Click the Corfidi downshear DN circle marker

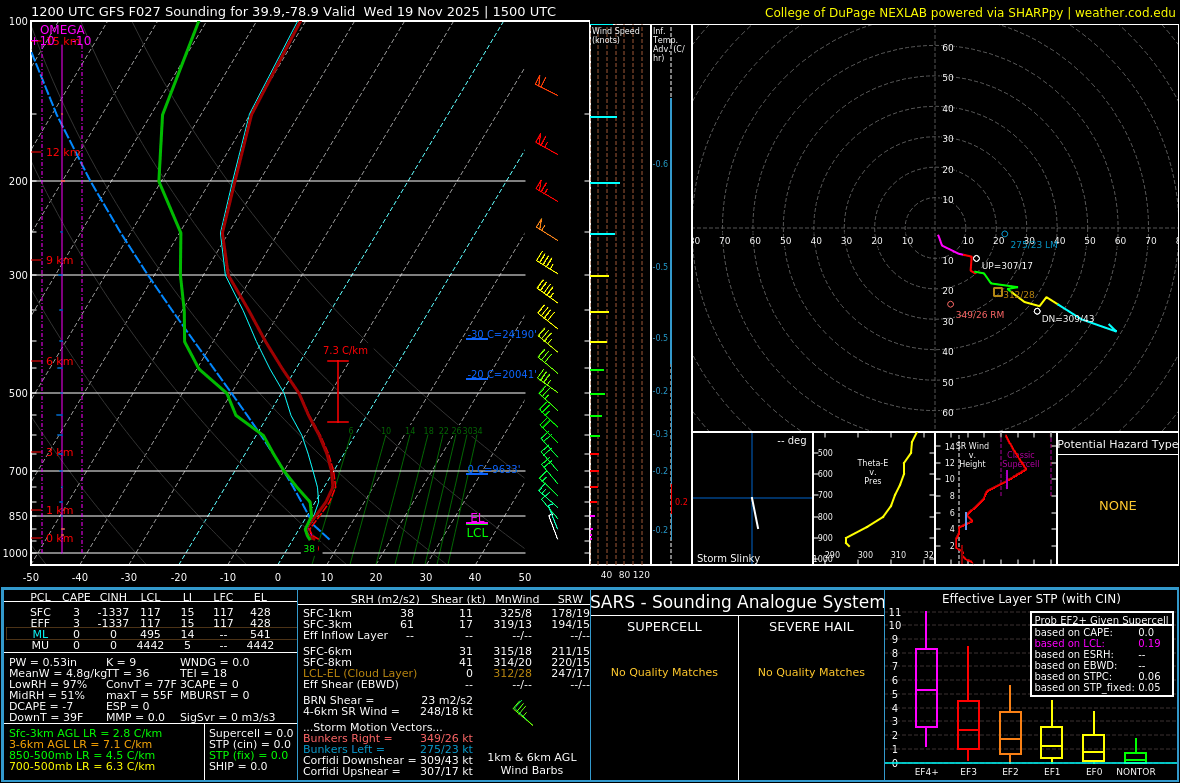1037,311
